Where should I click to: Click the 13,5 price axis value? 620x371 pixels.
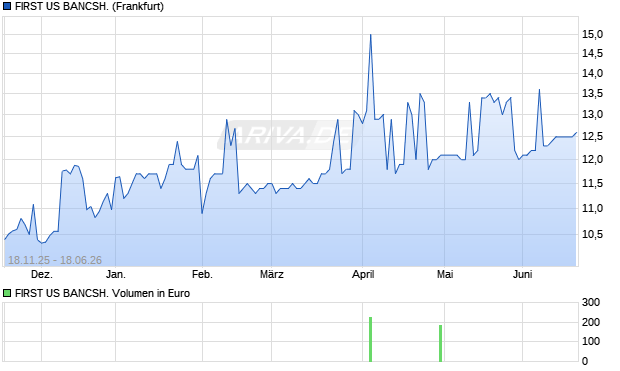592,94
